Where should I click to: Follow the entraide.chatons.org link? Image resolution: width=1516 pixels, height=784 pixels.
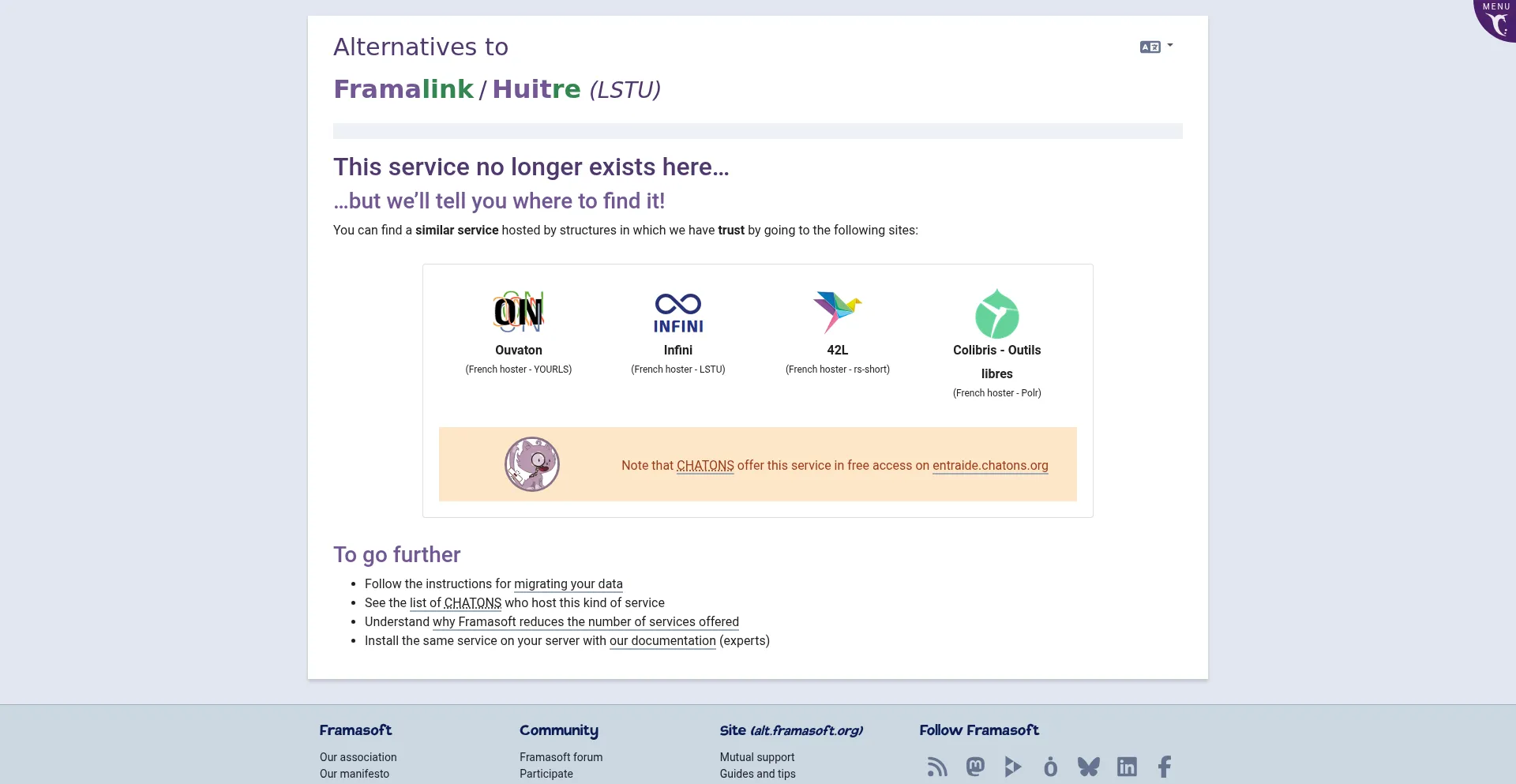(x=990, y=466)
